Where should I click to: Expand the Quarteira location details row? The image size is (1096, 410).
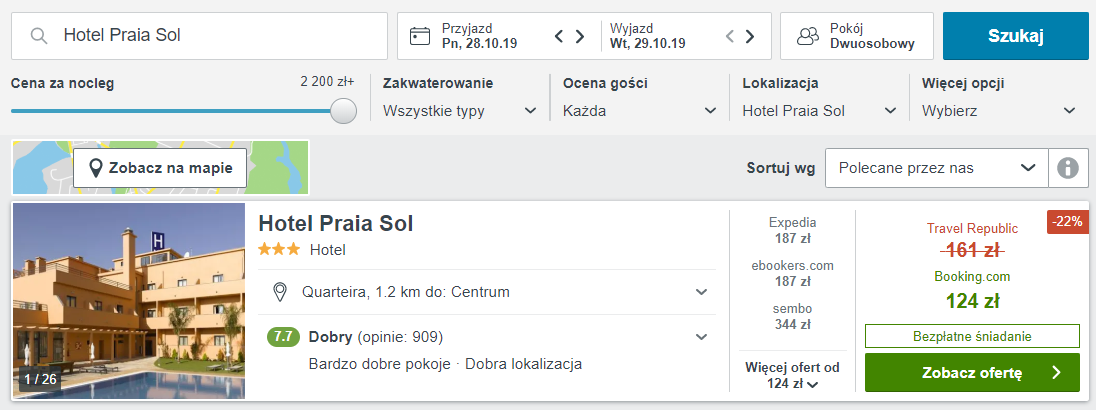point(486,292)
